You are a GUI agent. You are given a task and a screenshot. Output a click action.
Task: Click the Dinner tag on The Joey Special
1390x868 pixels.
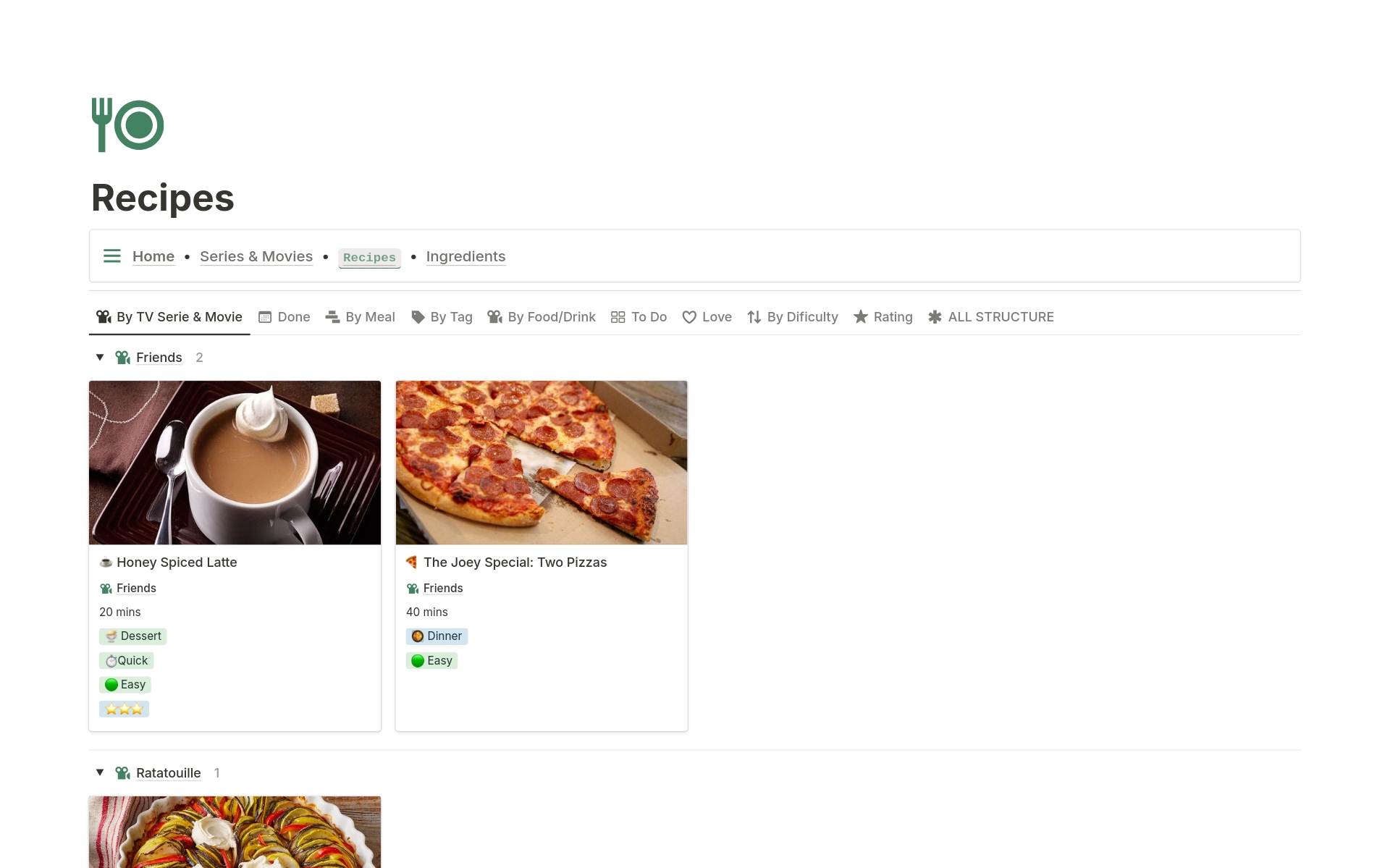tap(437, 636)
